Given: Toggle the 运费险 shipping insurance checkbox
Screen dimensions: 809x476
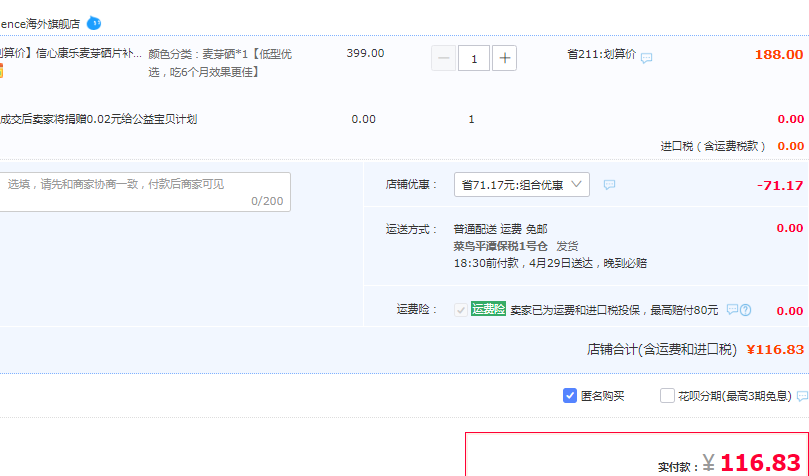Looking at the screenshot, I should point(461,309).
